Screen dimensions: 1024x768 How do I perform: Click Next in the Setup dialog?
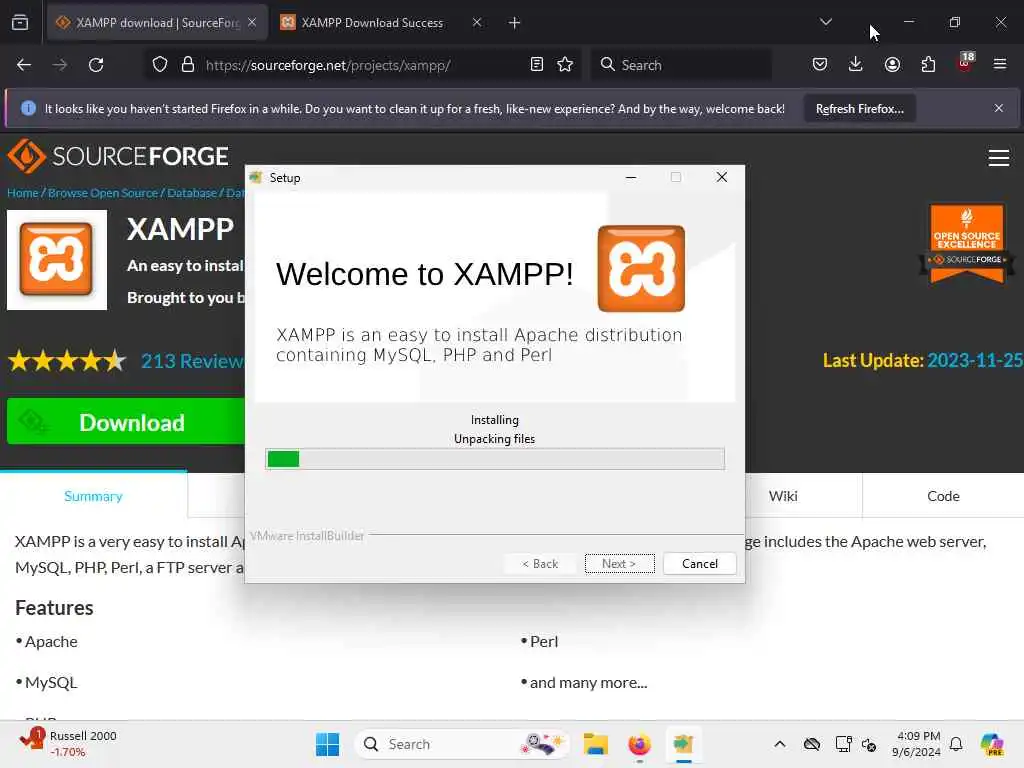[619, 564]
